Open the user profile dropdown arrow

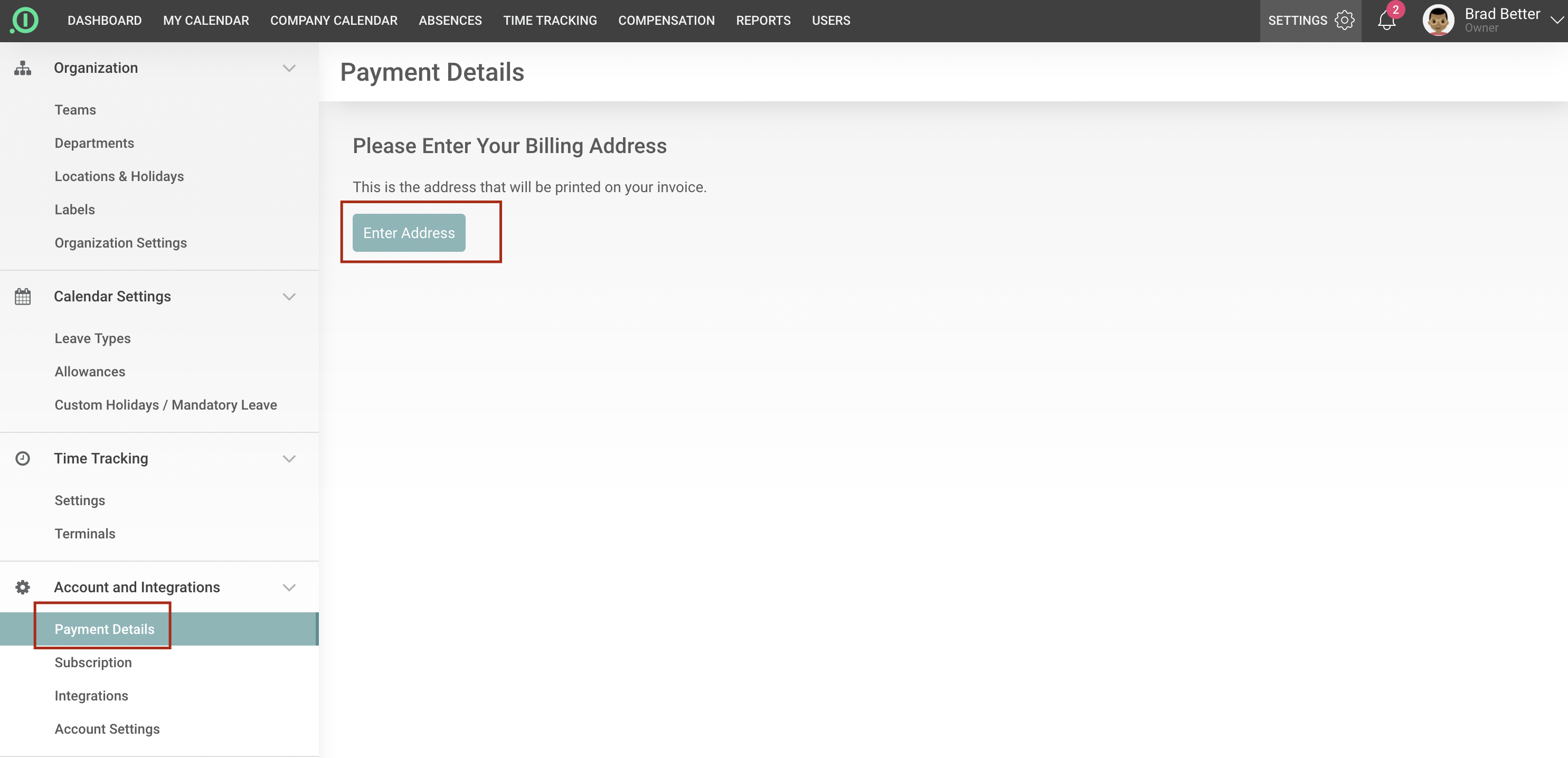1556,21
